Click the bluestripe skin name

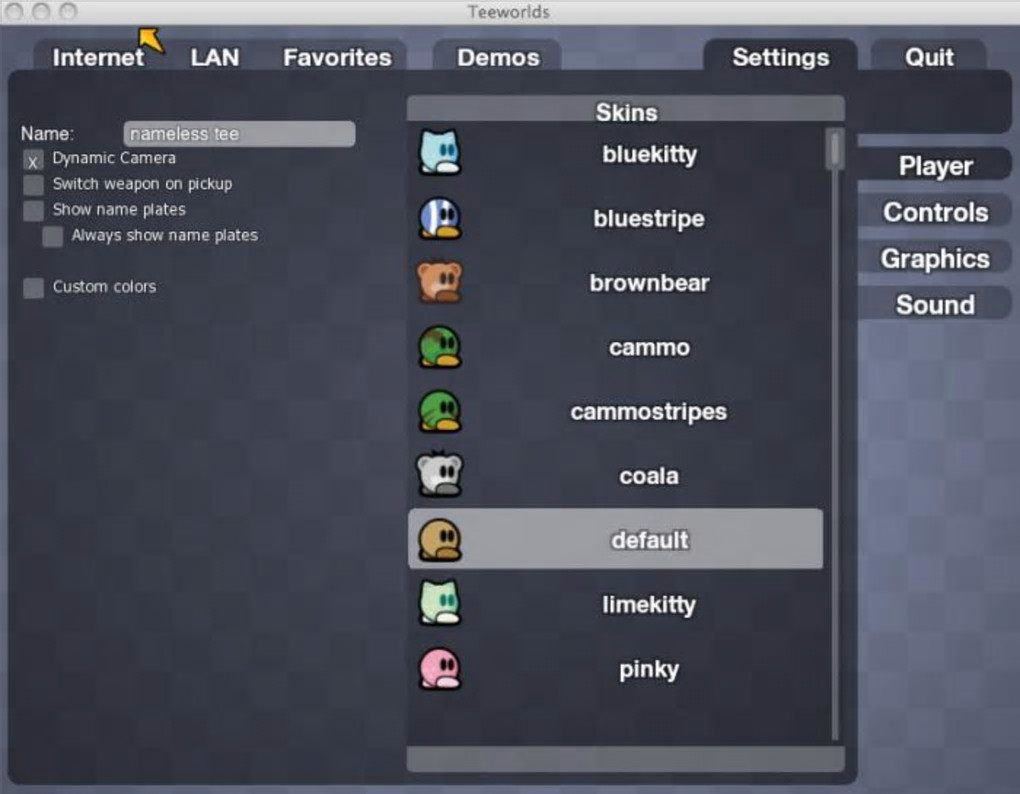(x=649, y=218)
